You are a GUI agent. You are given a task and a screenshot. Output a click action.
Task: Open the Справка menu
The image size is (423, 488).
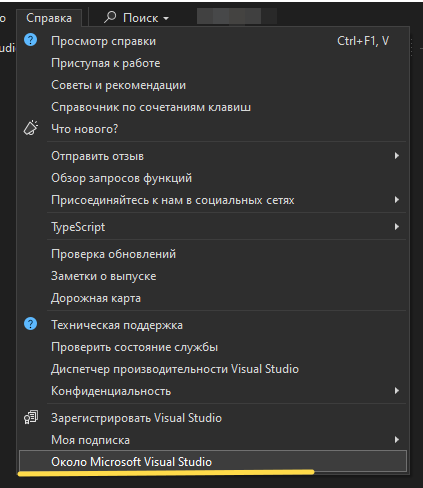click(49, 18)
